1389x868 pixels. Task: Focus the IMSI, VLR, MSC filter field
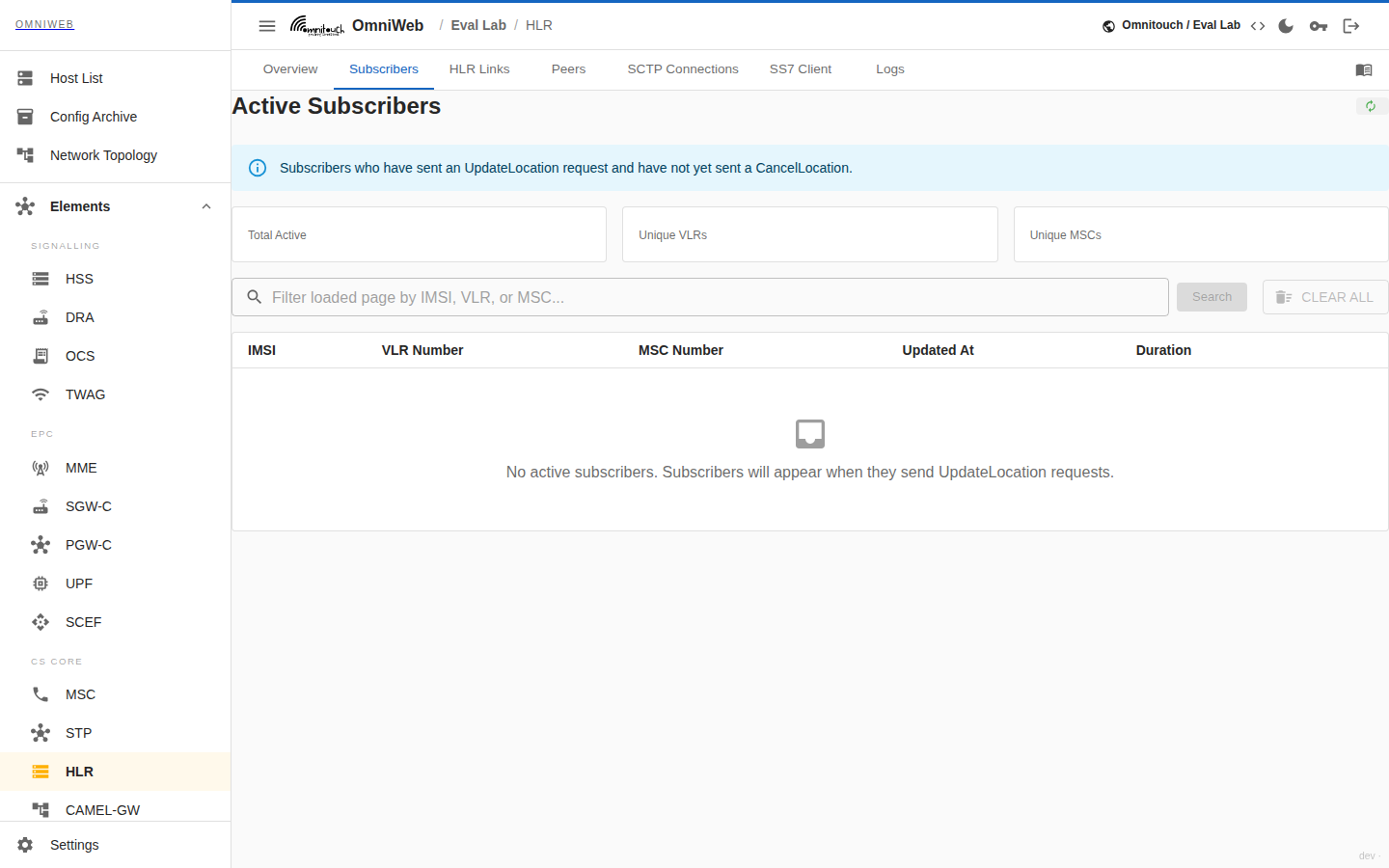pos(700,297)
